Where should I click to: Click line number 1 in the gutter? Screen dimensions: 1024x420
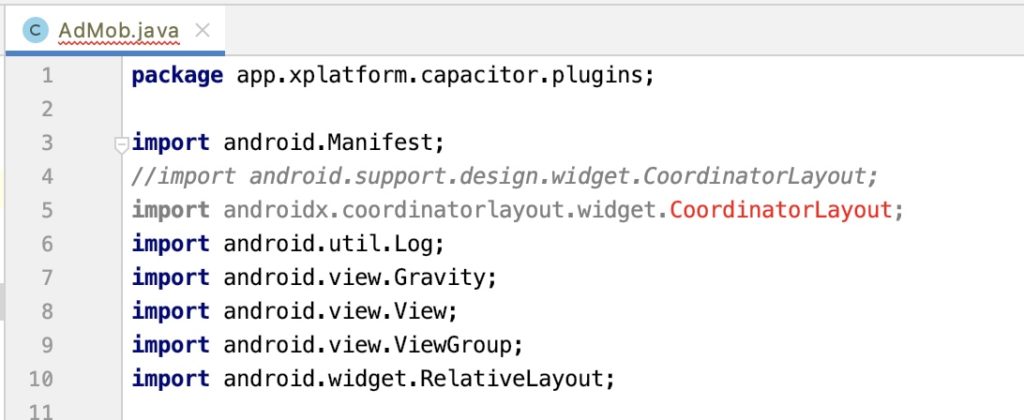[47, 76]
